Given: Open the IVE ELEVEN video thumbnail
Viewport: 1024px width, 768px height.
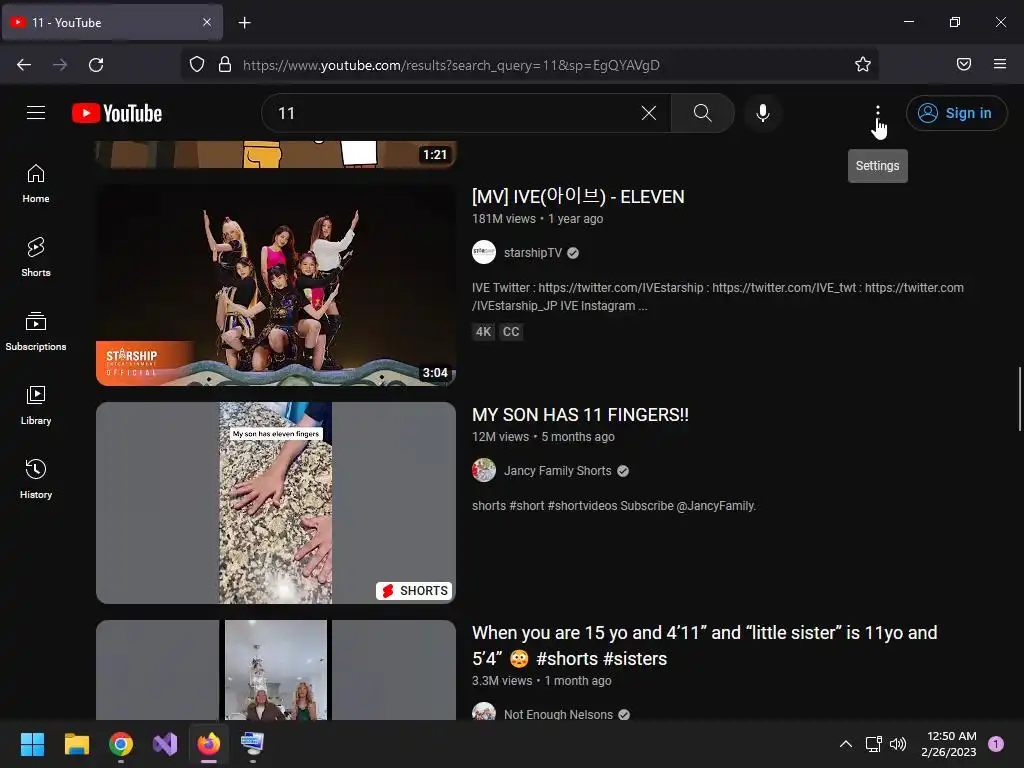Looking at the screenshot, I should pyautogui.click(x=276, y=285).
